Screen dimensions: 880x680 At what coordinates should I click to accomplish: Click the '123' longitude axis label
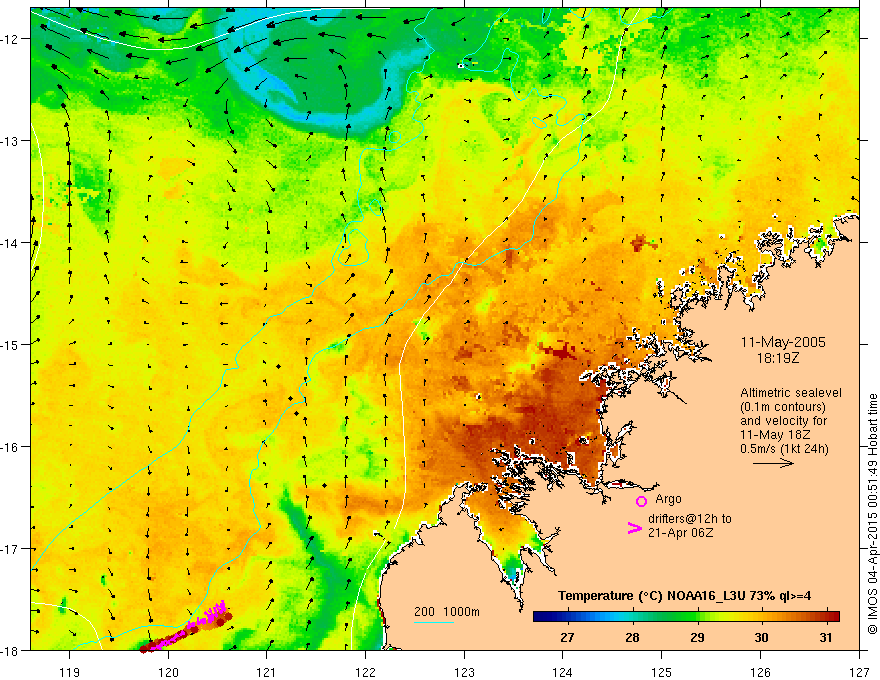464,672
